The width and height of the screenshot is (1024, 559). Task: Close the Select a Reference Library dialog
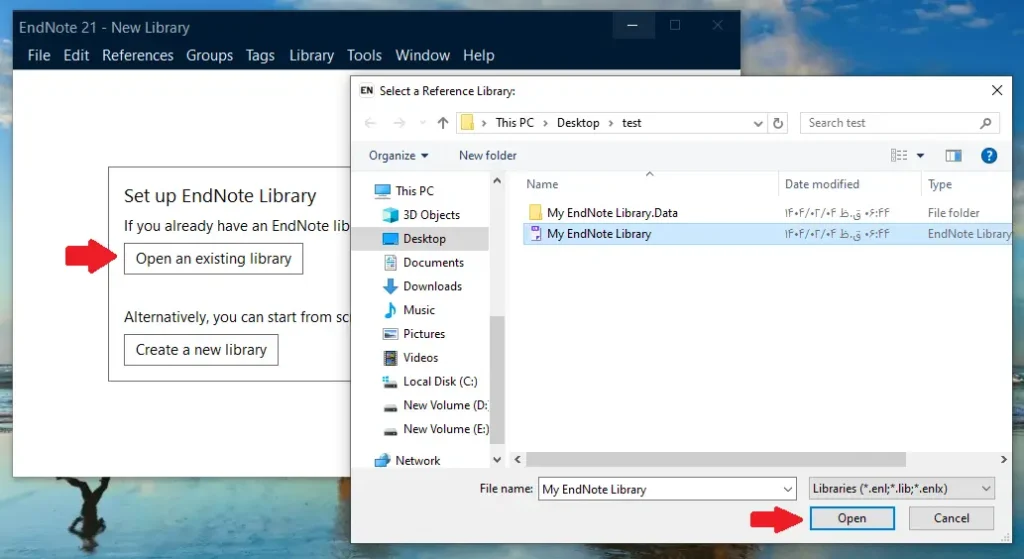997,90
